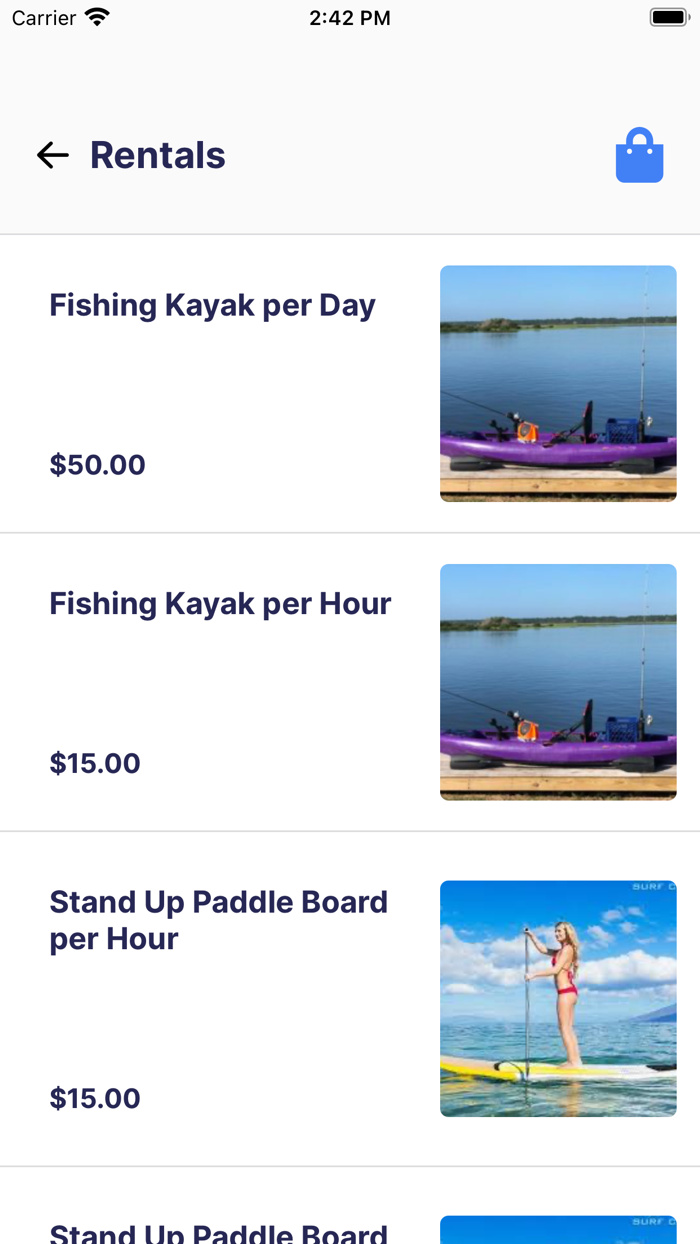Tap the paddle board per Hour $15.00 price
This screenshot has width=700, height=1244.
tap(95, 1099)
